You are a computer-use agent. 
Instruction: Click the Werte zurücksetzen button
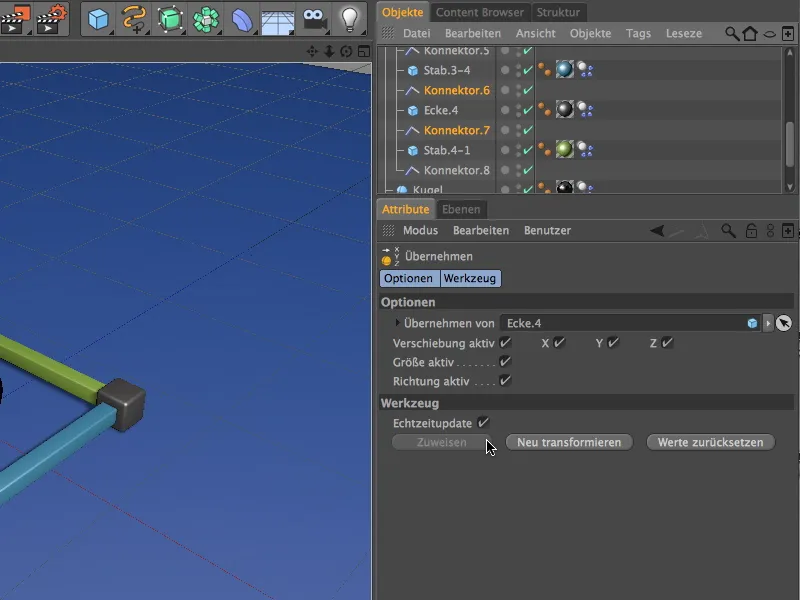point(710,442)
